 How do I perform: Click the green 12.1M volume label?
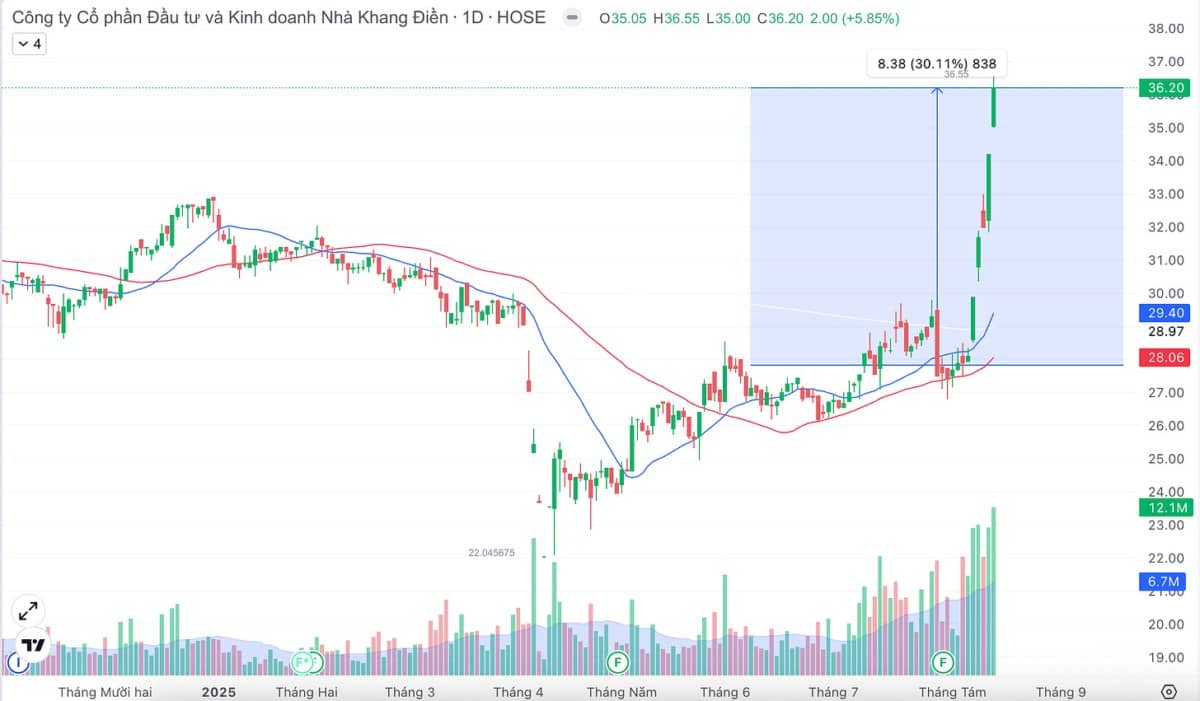click(x=1166, y=508)
